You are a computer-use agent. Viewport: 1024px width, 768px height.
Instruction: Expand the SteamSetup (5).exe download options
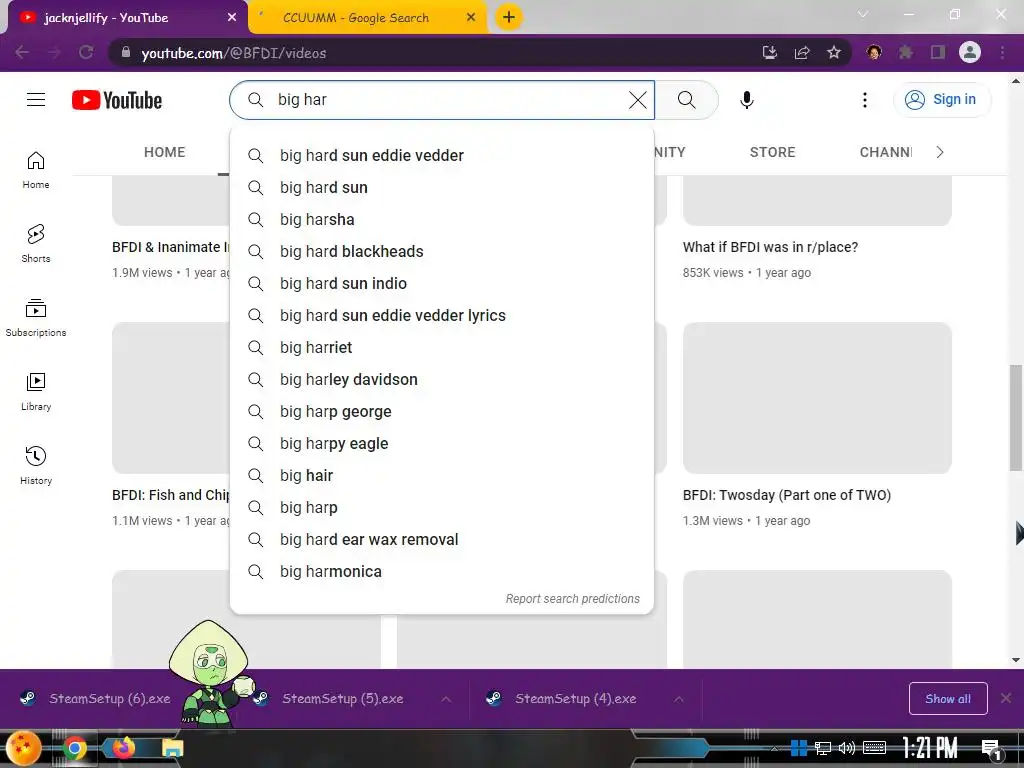coord(445,699)
